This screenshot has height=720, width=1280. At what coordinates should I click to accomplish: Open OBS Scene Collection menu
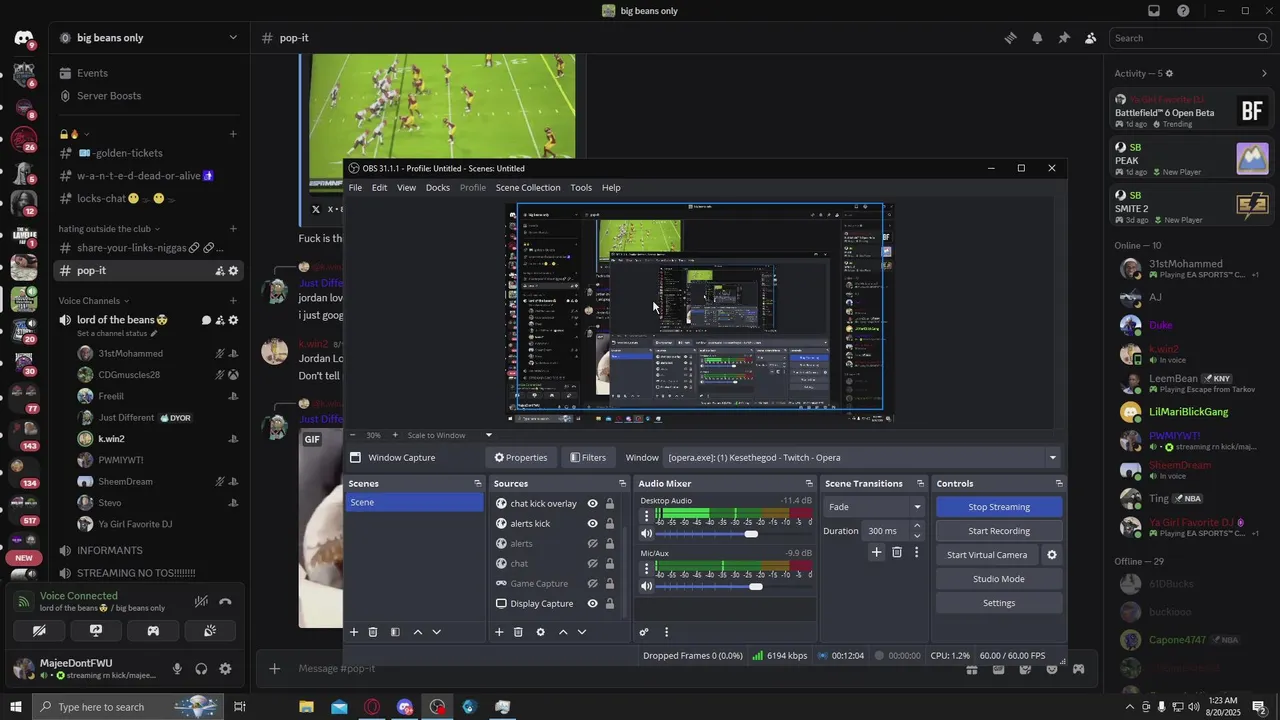pos(528,188)
